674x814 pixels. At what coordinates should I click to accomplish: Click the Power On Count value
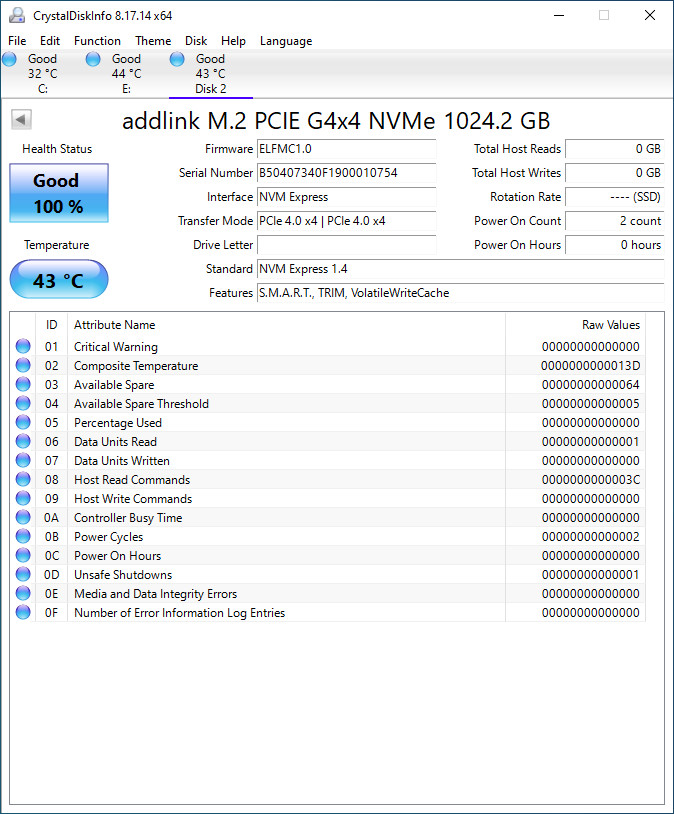coord(615,221)
